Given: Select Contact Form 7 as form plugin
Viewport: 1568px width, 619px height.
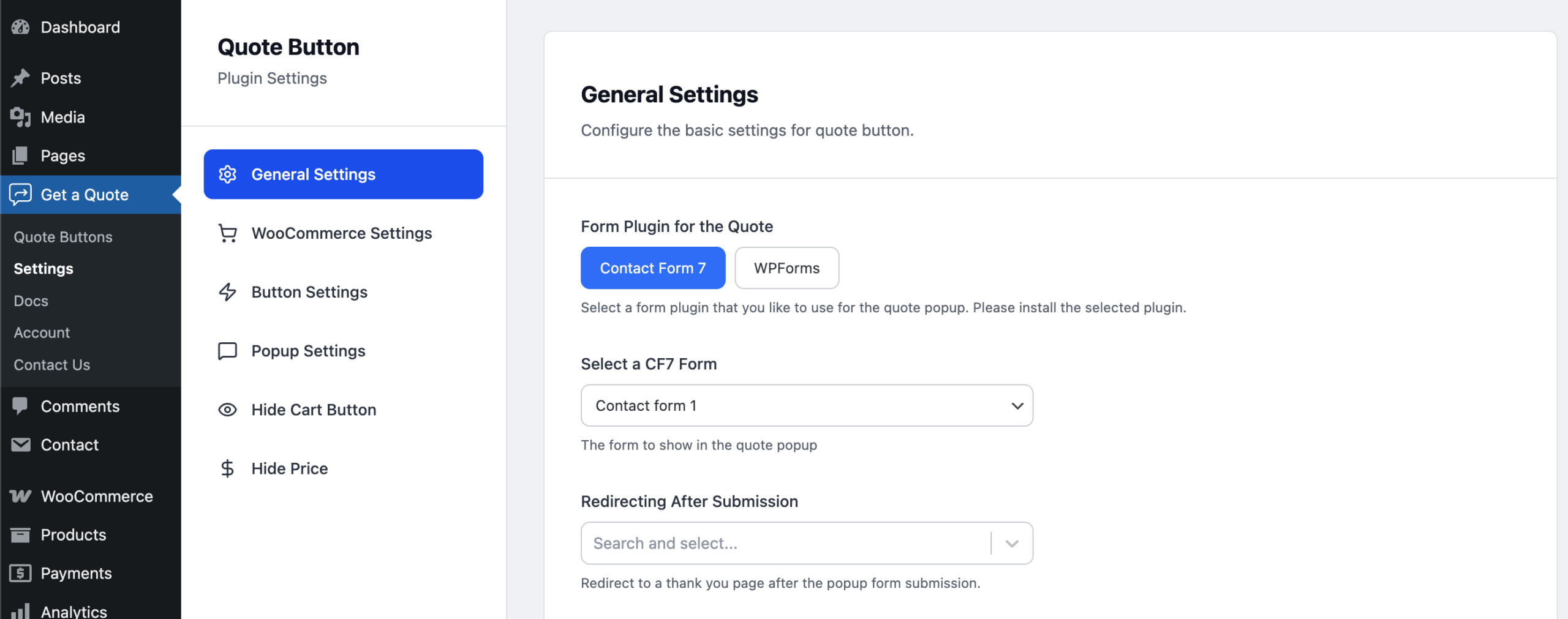Looking at the screenshot, I should pyautogui.click(x=652, y=268).
